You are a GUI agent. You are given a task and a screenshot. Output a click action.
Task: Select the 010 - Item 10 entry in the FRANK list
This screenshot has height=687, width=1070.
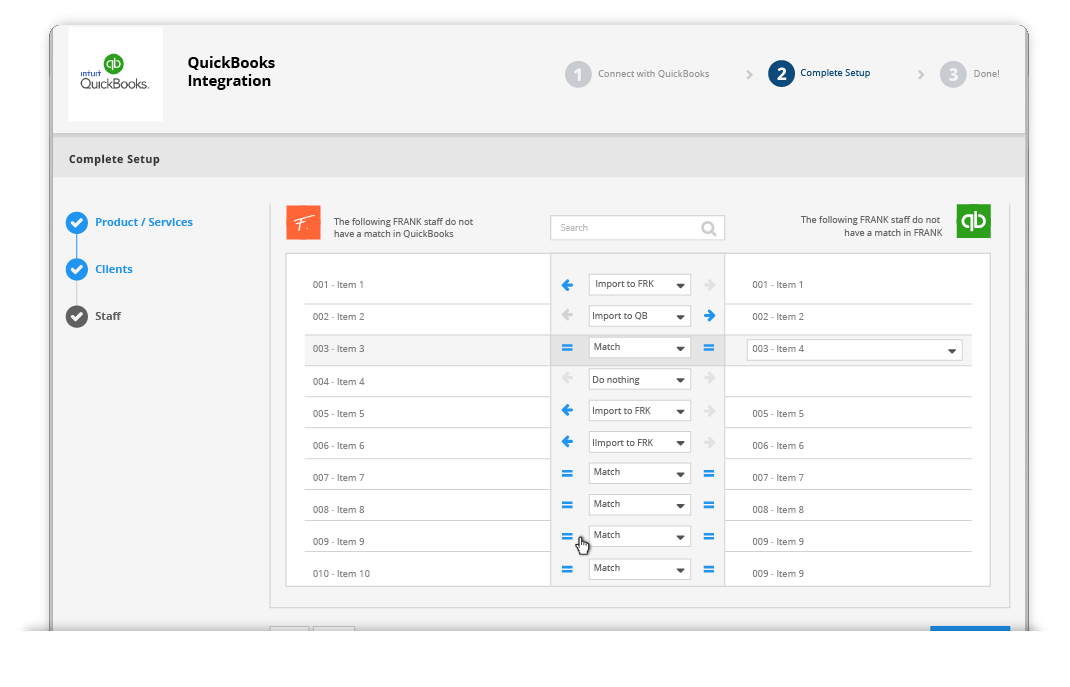341,574
